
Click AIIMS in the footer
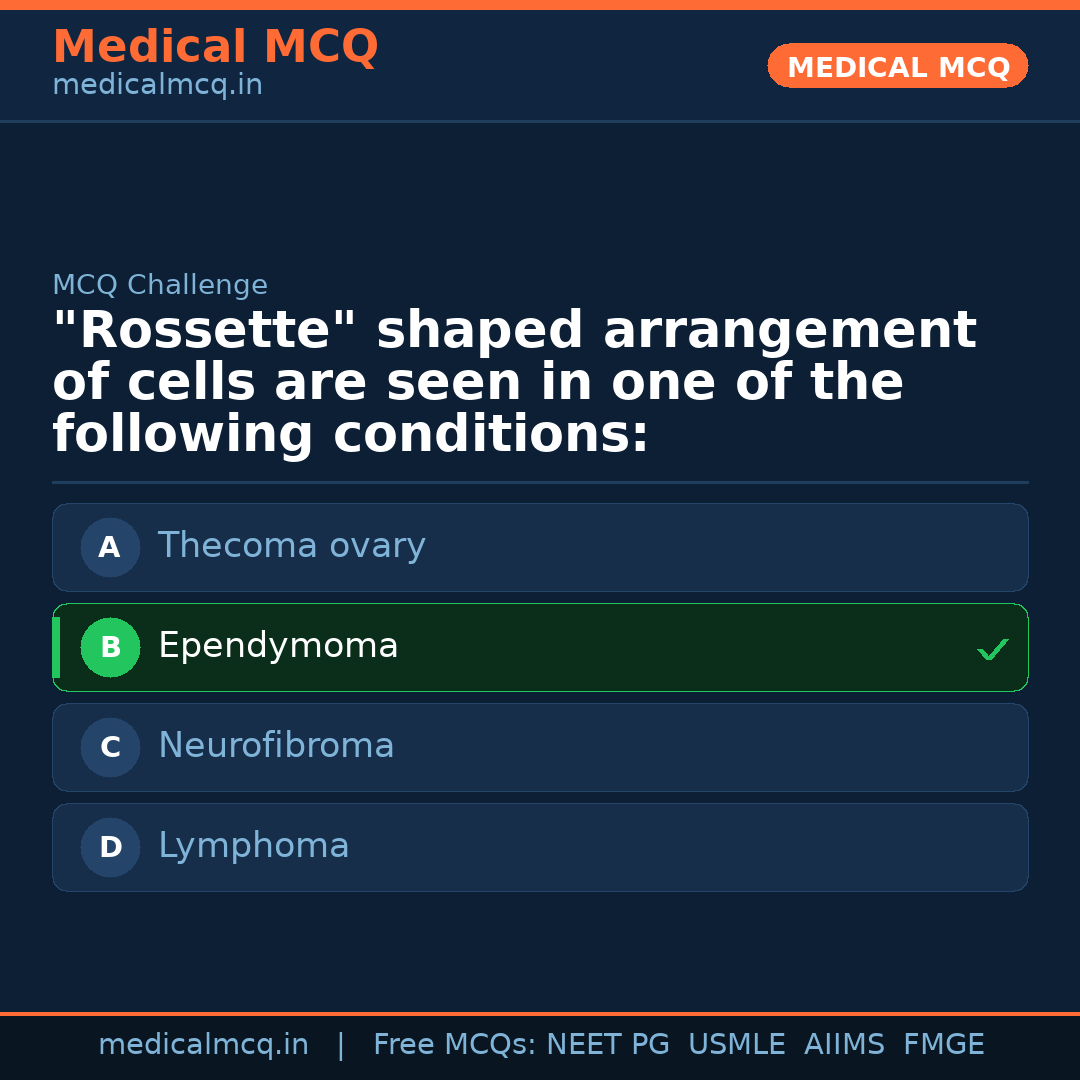[844, 1045]
